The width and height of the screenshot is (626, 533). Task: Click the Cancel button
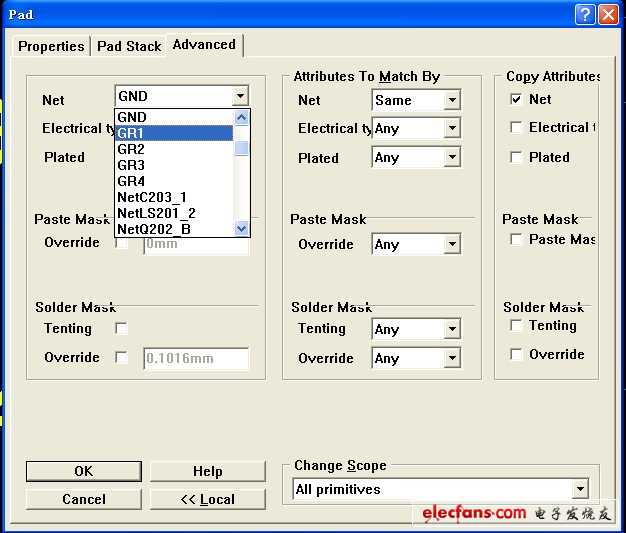pyautogui.click(x=84, y=499)
